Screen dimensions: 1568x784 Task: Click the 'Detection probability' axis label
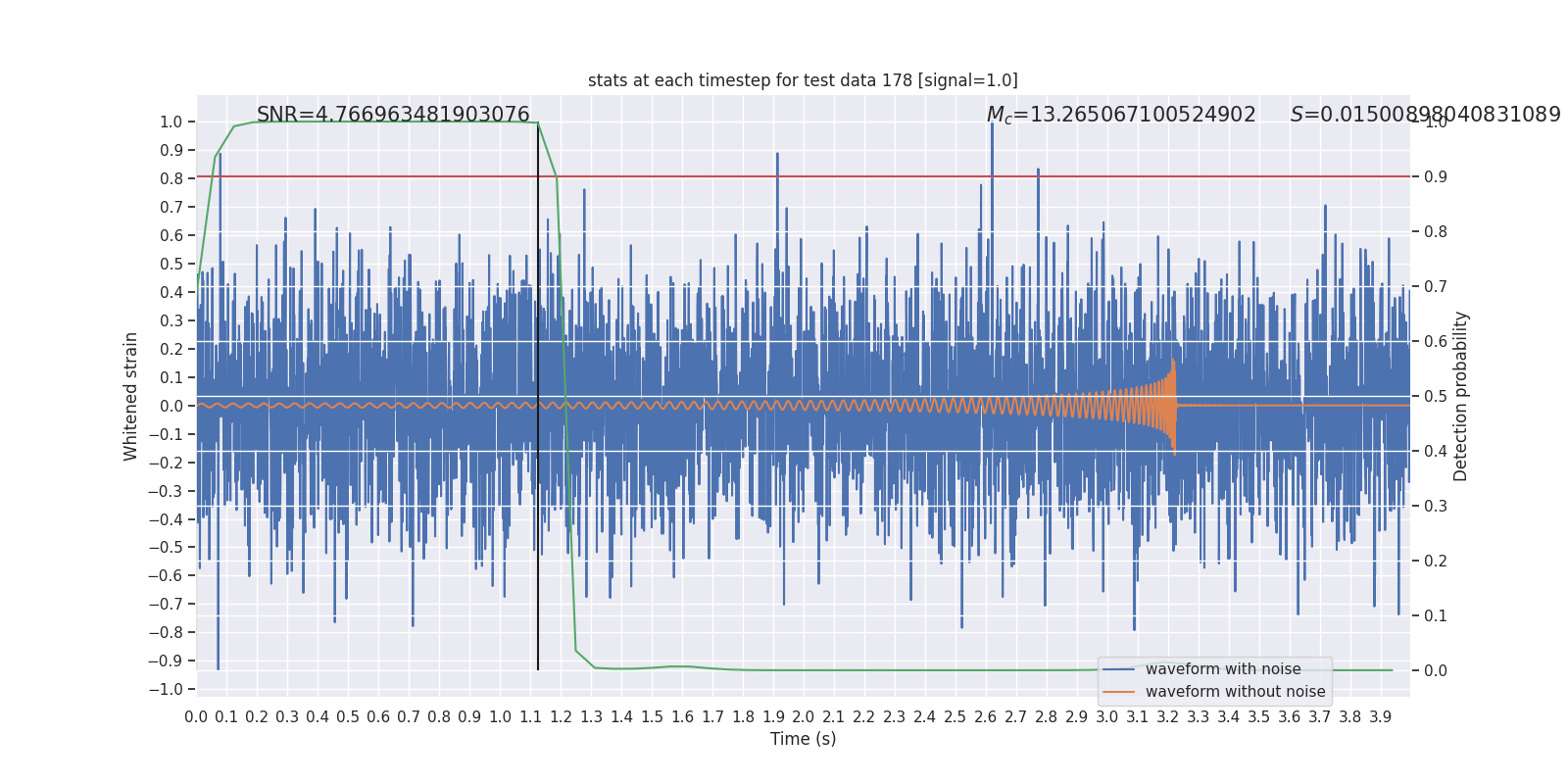point(1461,396)
